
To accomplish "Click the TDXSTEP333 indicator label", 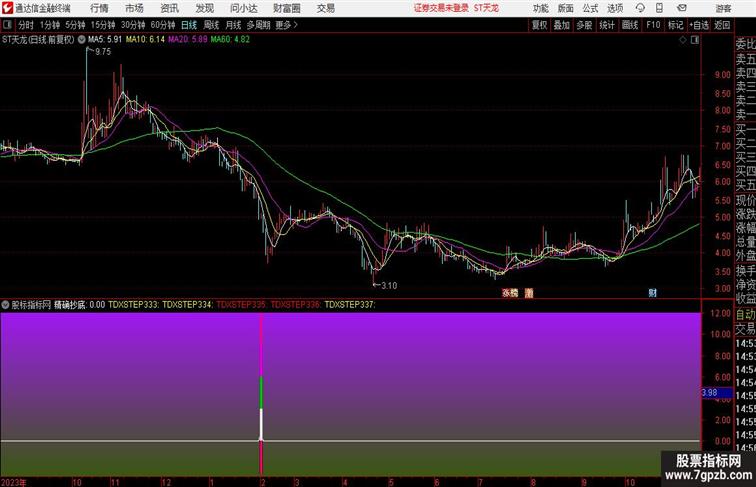I will coord(134,305).
